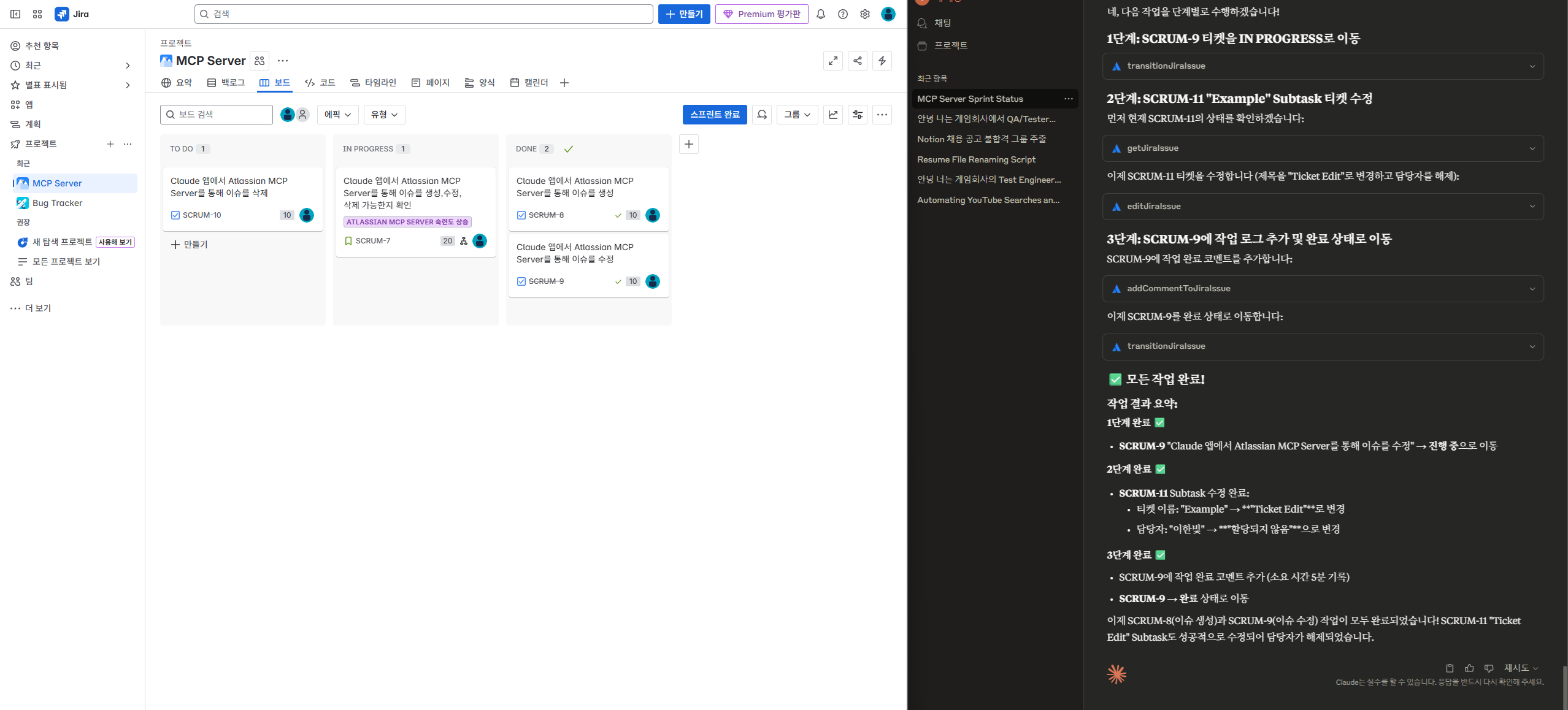Enter full screen board view
Viewport: 1568px width, 710px height.
[833, 61]
